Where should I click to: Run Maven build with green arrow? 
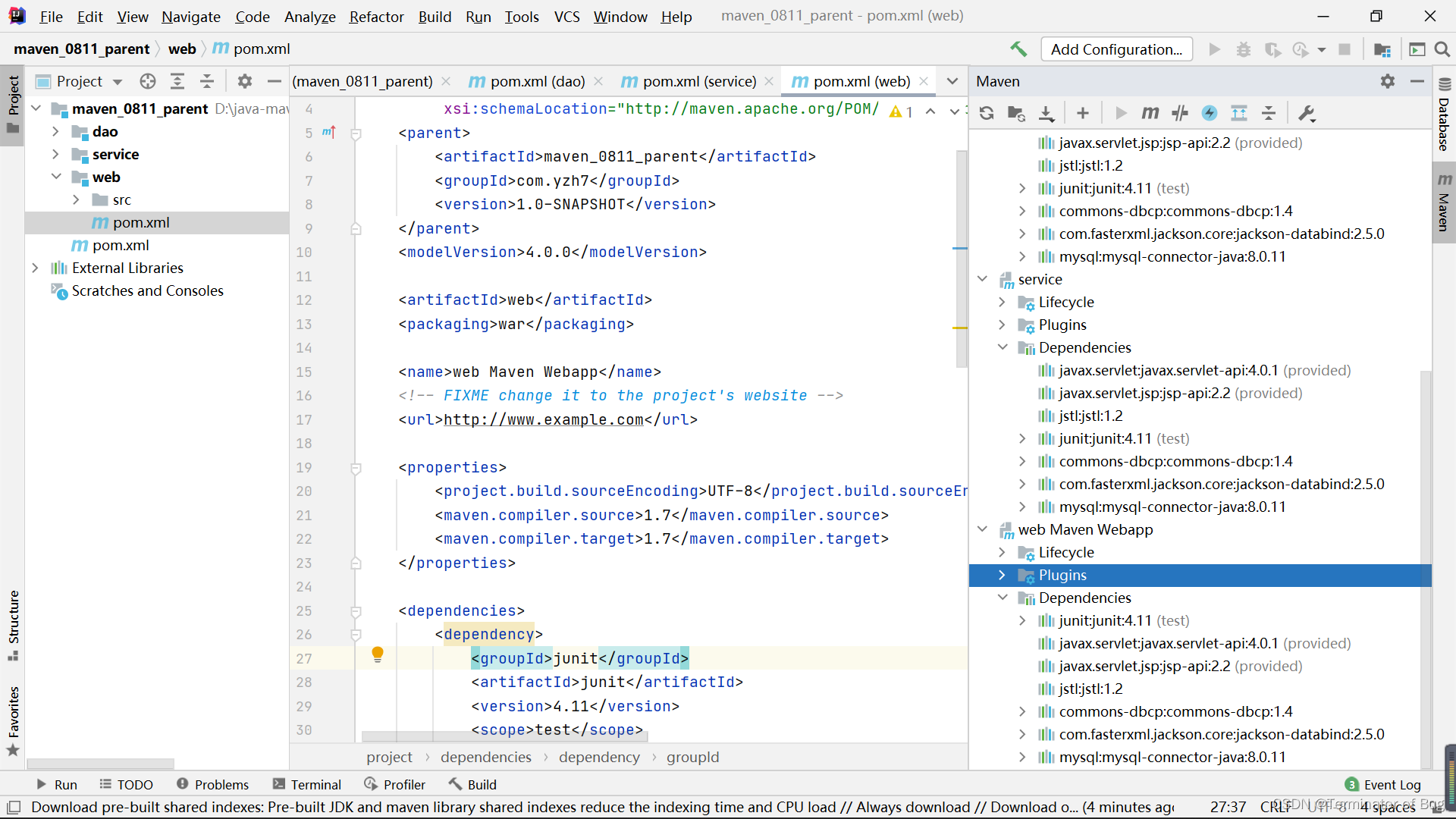tap(1121, 113)
